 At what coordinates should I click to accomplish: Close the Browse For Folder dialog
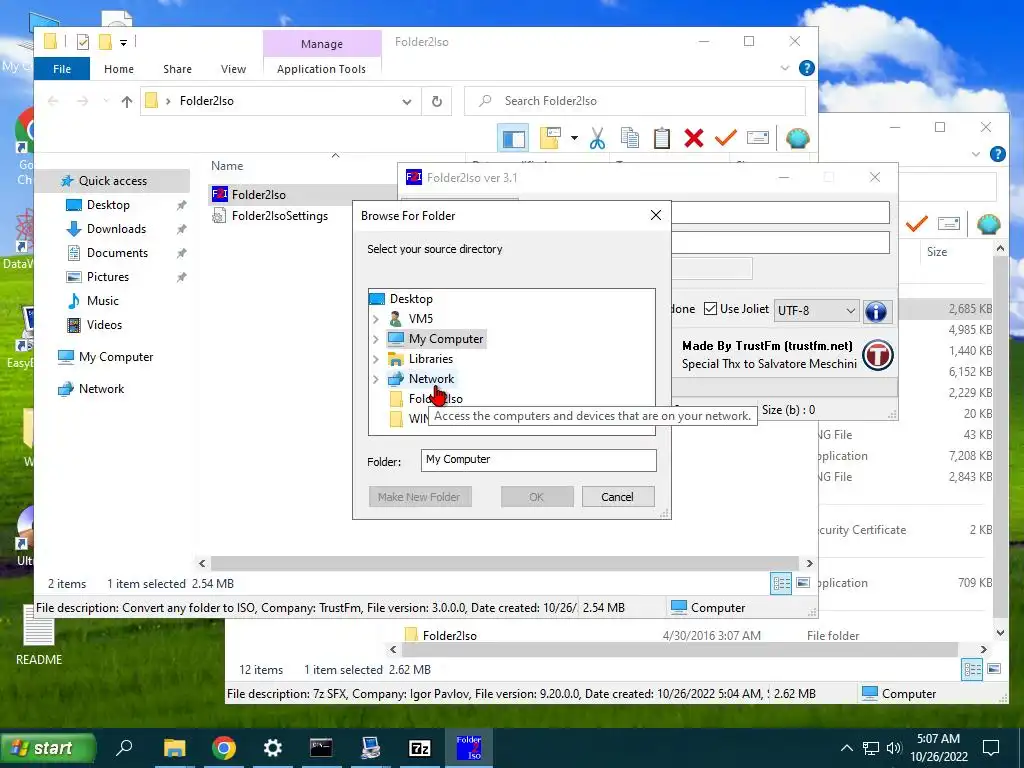[x=656, y=216]
